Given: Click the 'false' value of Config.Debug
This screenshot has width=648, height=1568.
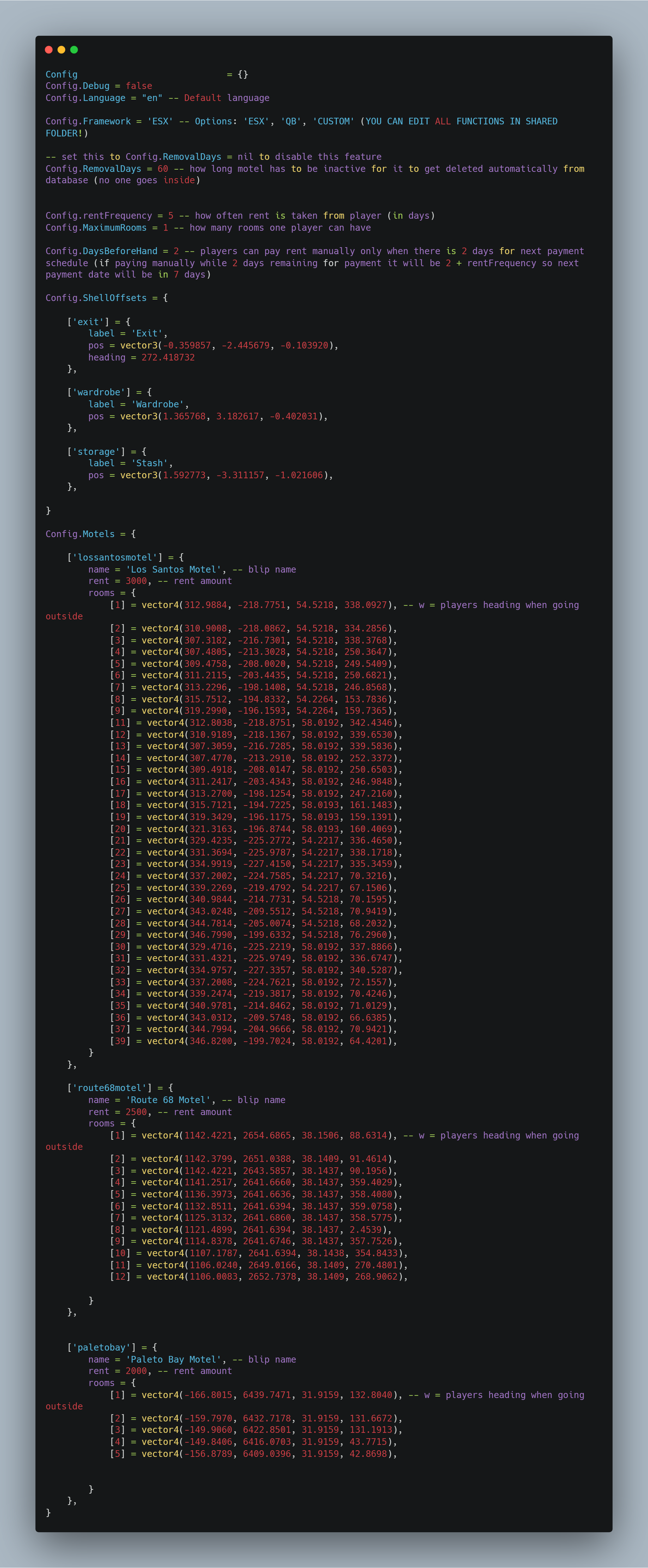Looking at the screenshot, I should pyautogui.click(x=139, y=86).
